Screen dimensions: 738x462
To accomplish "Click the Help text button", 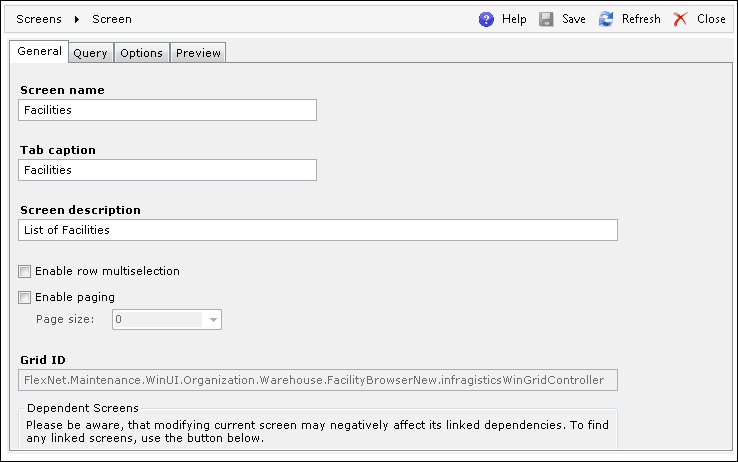I will pos(514,19).
